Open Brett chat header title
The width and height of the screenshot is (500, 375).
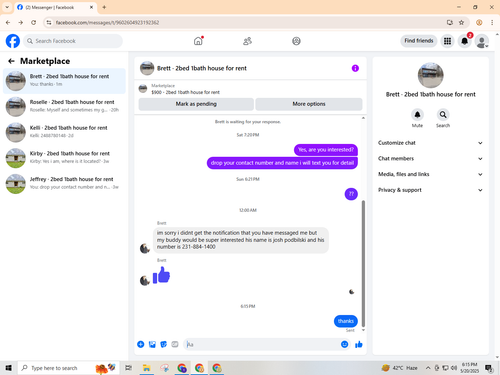pos(202,68)
